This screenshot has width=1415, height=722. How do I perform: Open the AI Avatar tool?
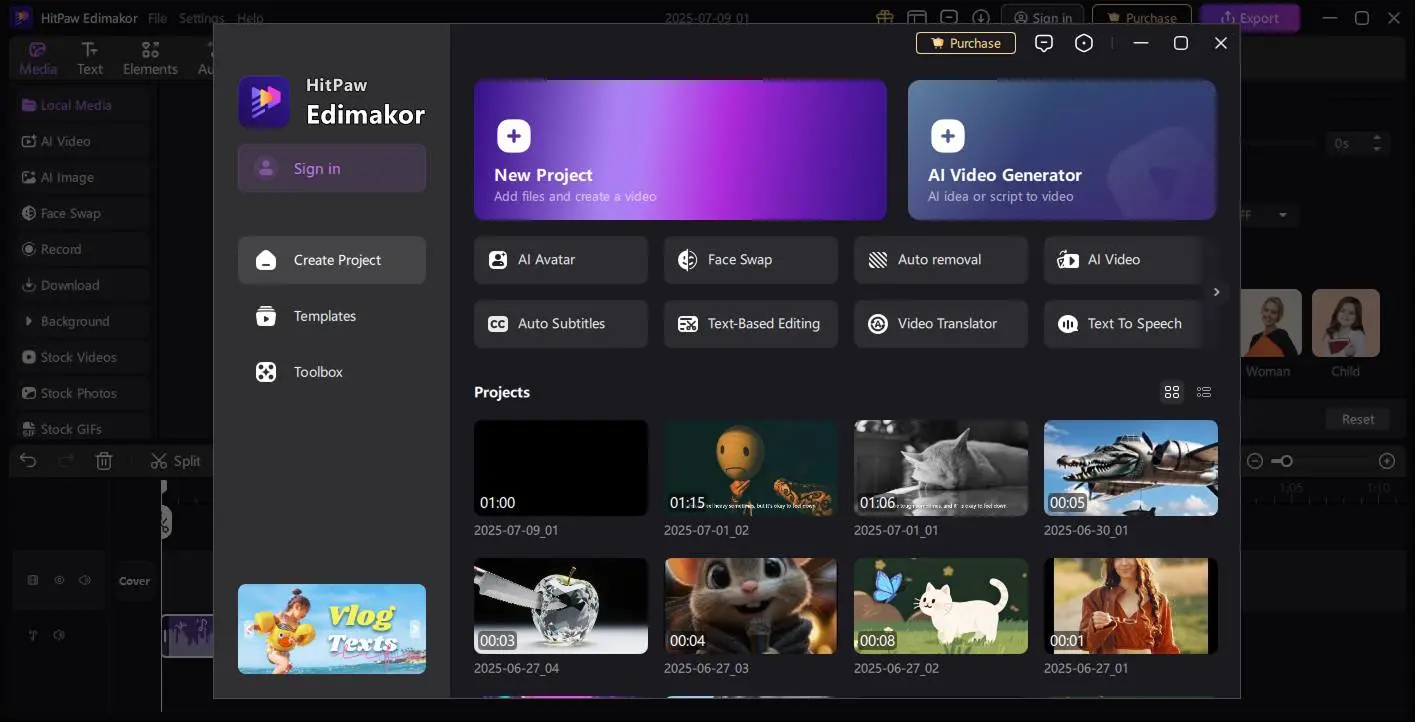coord(560,260)
